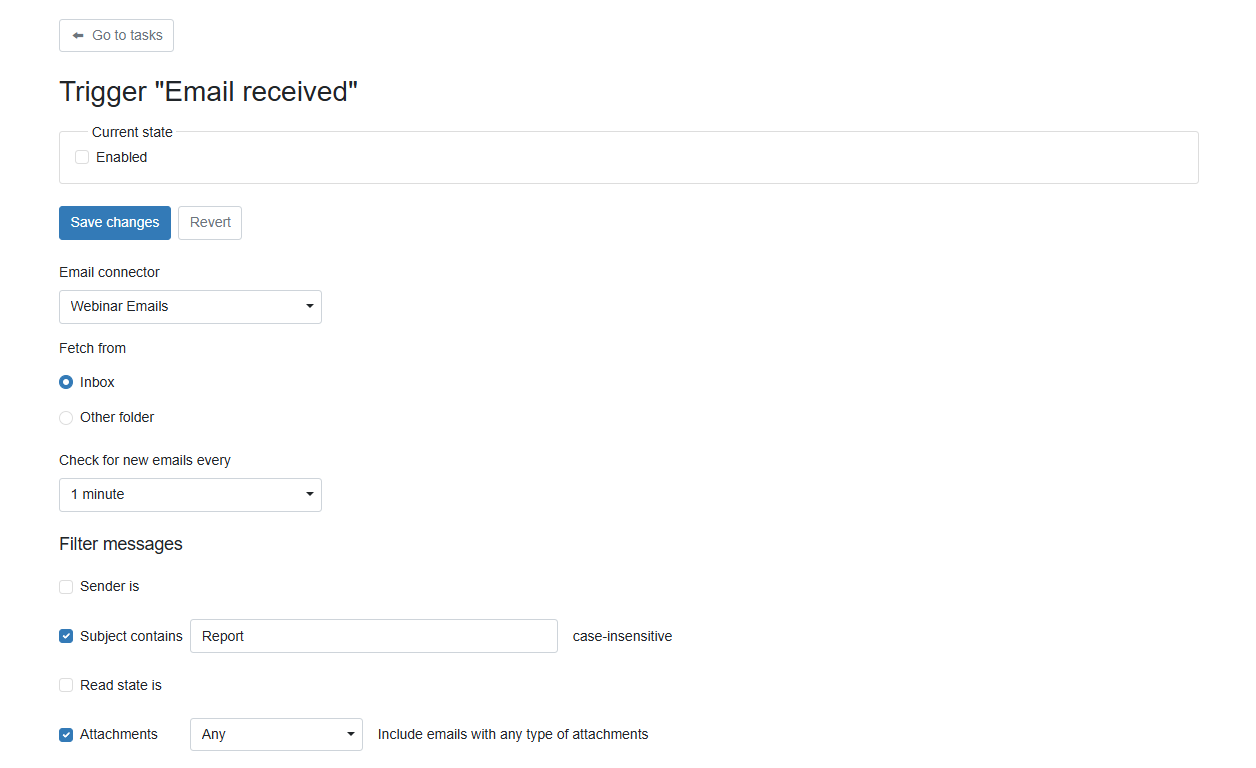1256x768 pixels.
Task: Uncheck the Attachments filter checkbox
Action: (x=66, y=735)
